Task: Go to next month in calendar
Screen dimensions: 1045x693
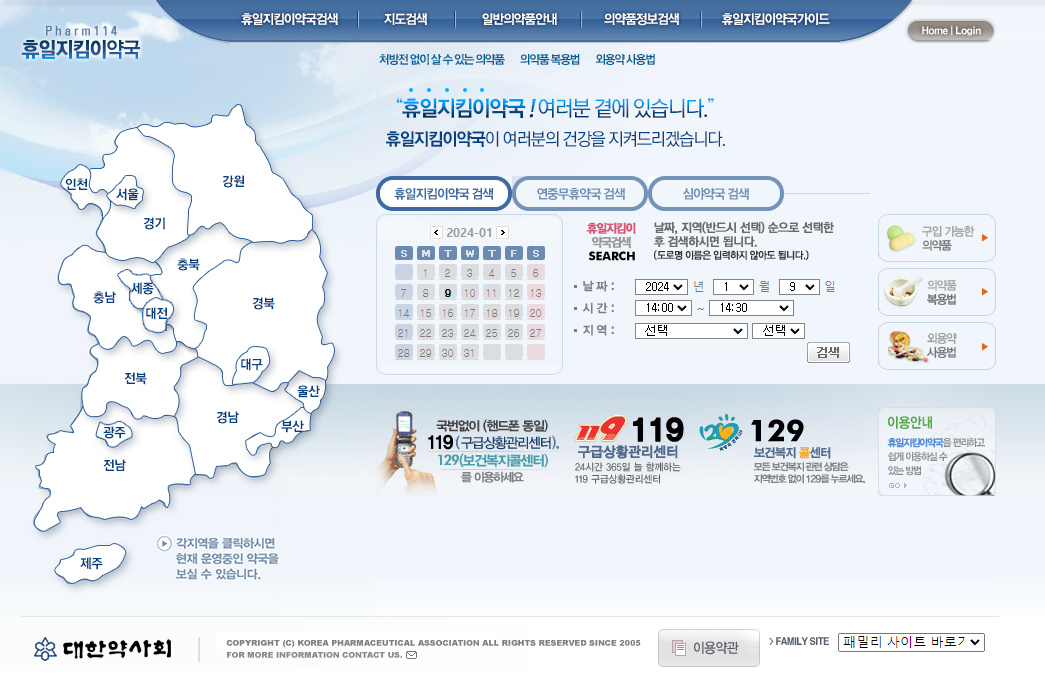Action: click(503, 233)
